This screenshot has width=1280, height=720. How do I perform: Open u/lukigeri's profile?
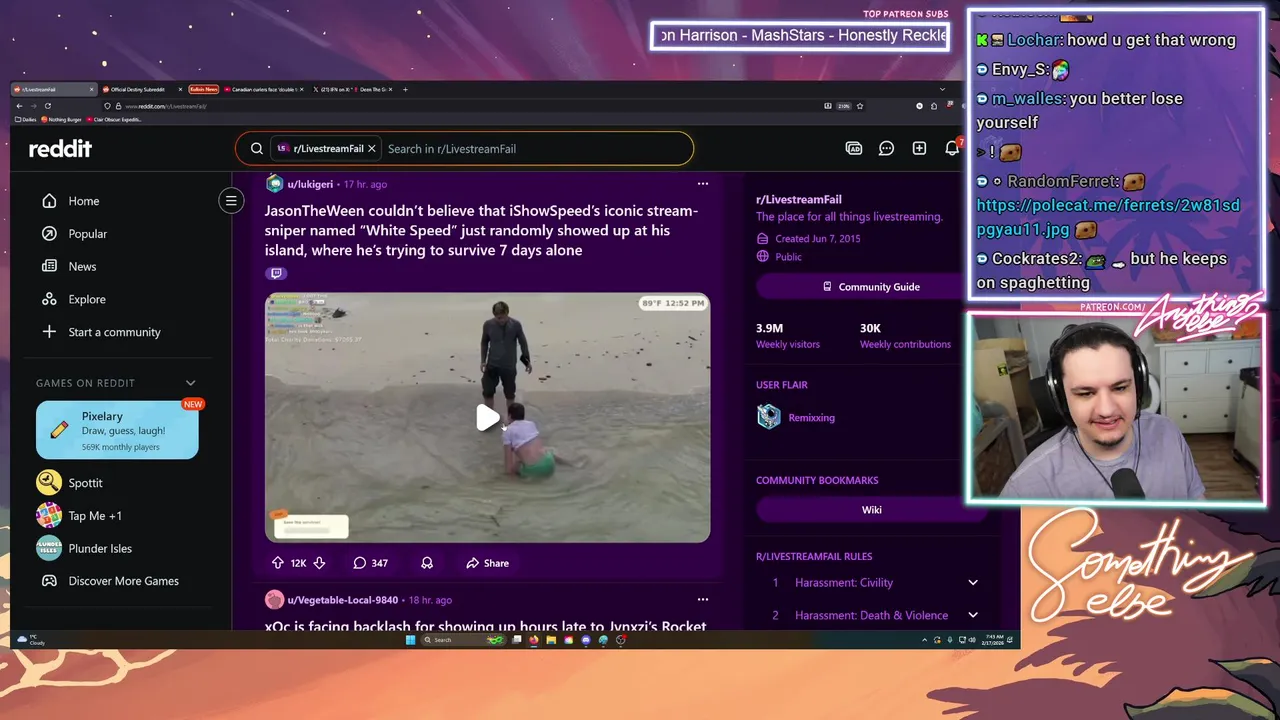pyautogui.click(x=310, y=184)
